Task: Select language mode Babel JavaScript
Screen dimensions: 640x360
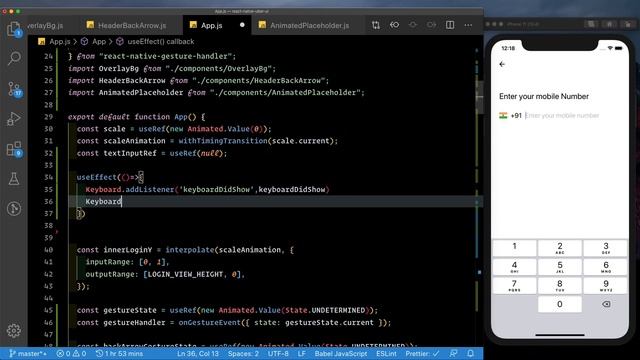Action: [340, 353]
